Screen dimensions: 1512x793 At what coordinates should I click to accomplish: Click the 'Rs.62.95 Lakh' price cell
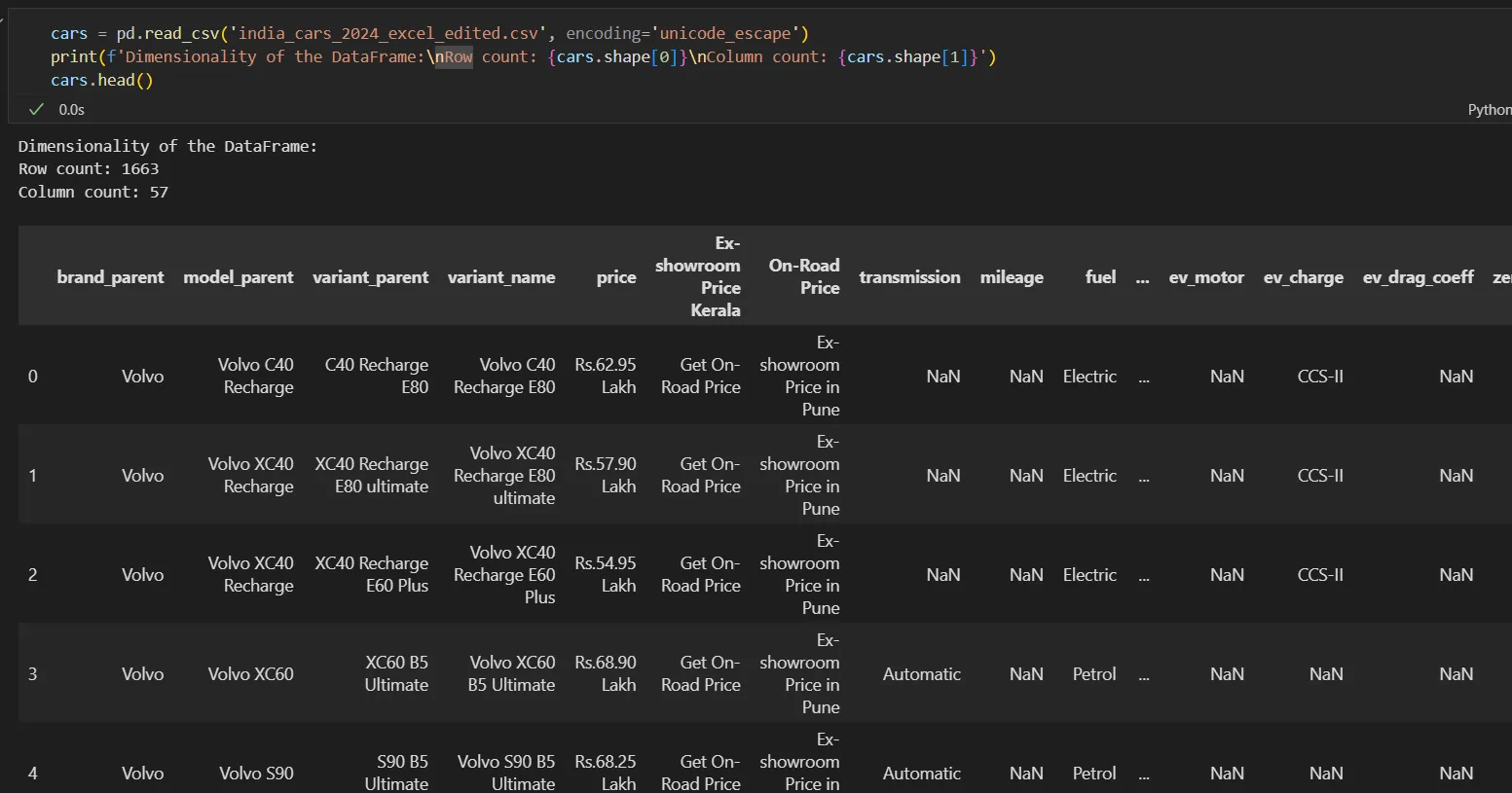tap(605, 376)
